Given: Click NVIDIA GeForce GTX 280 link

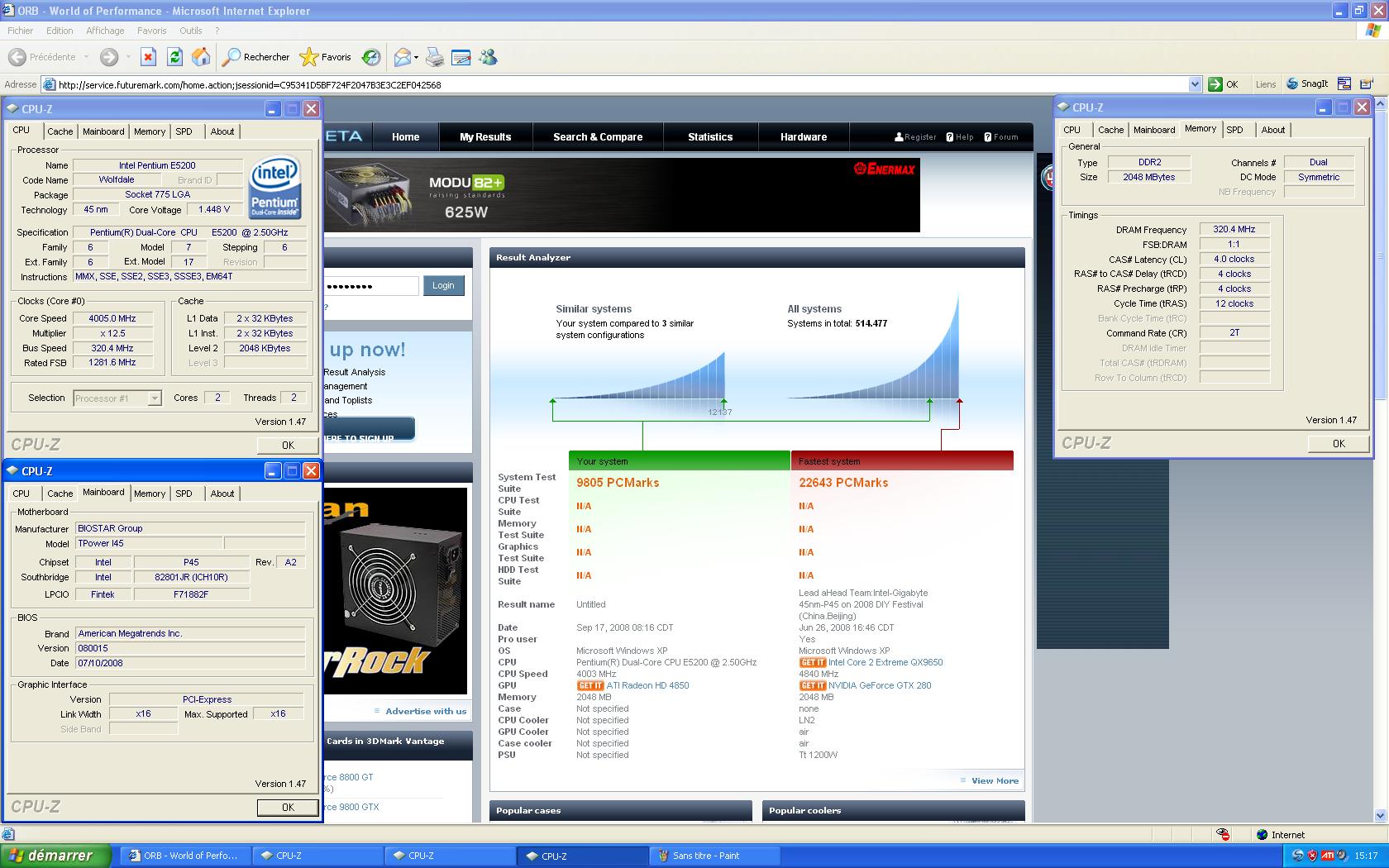Looking at the screenshot, I should click(x=880, y=685).
